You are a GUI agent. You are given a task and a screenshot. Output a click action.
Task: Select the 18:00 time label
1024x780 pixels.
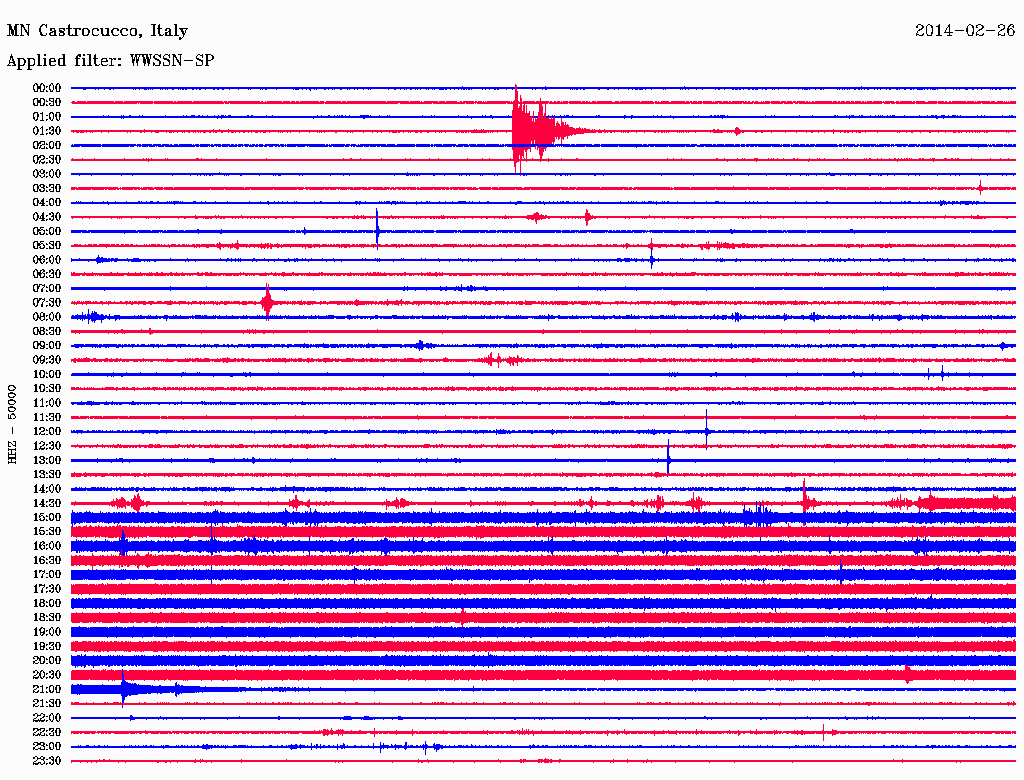(46, 603)
